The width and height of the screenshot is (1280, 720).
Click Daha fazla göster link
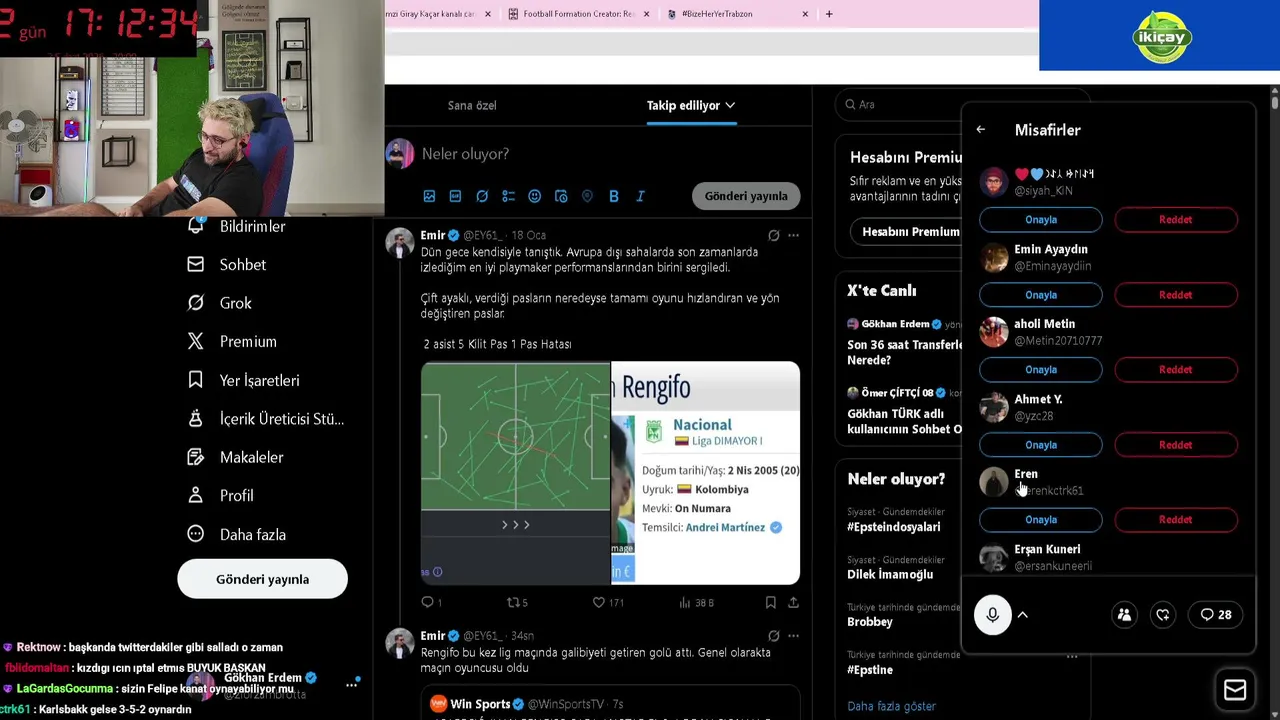[x=891, y=706]
